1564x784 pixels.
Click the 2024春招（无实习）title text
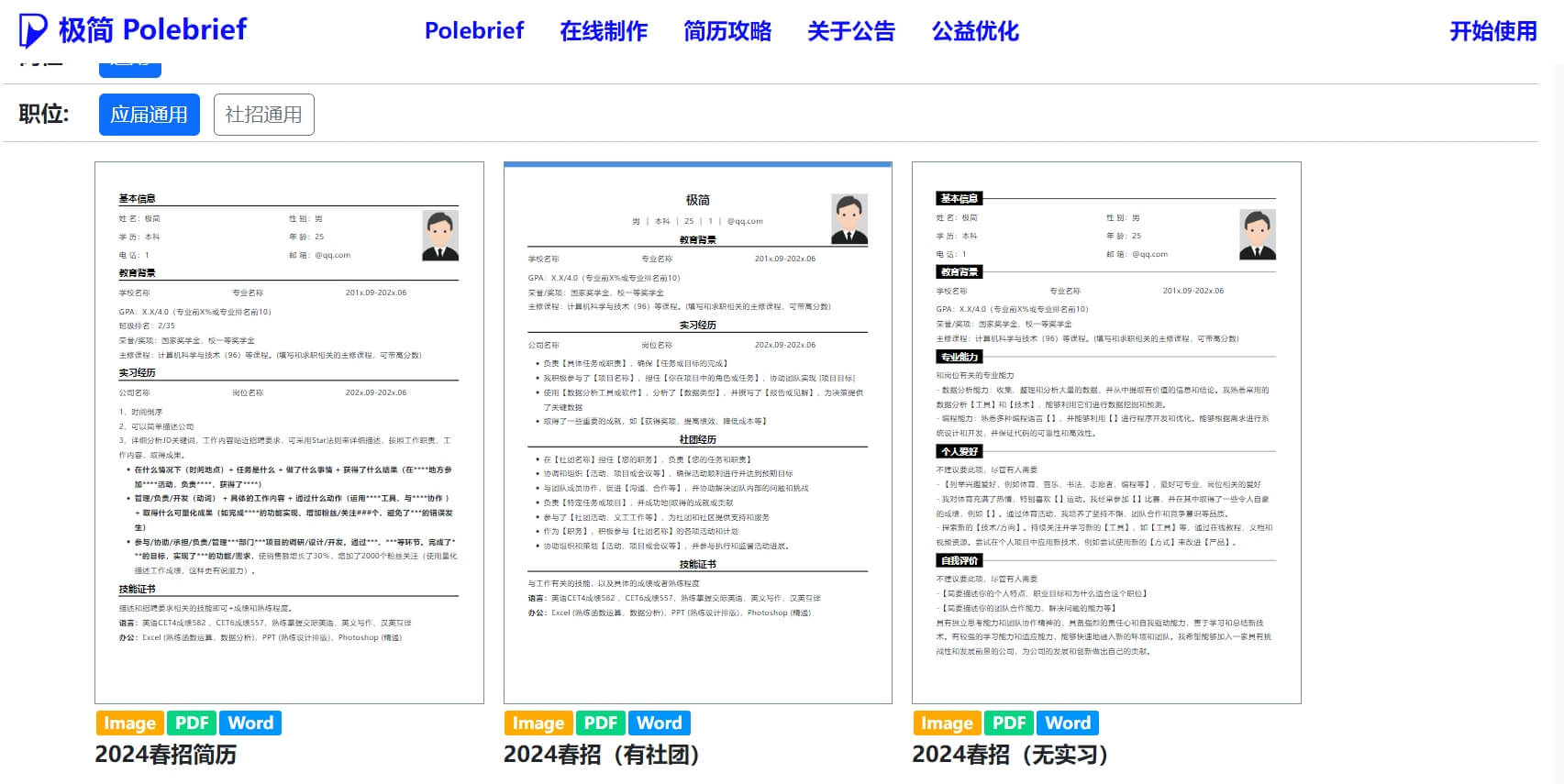pos(1012,755)
